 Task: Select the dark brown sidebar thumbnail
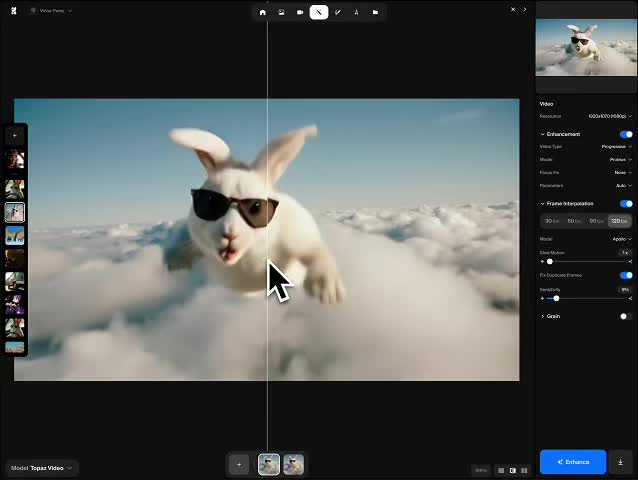pos(15,259)
